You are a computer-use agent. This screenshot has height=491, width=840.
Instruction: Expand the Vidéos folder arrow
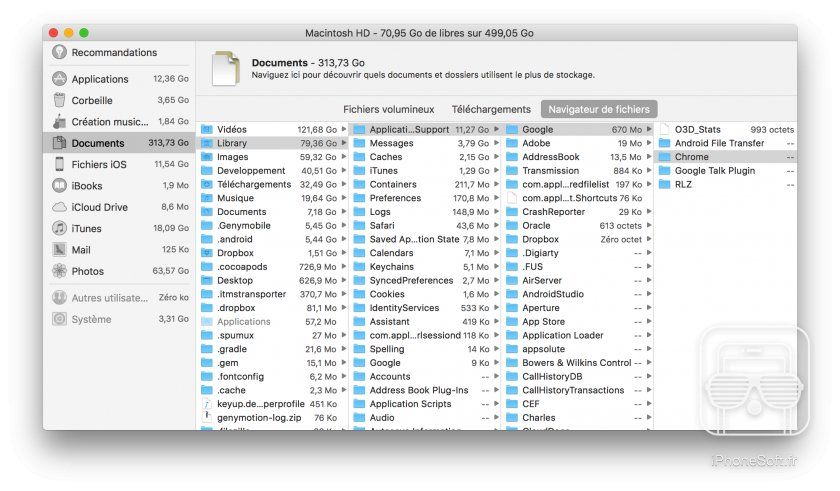[344, 130]
